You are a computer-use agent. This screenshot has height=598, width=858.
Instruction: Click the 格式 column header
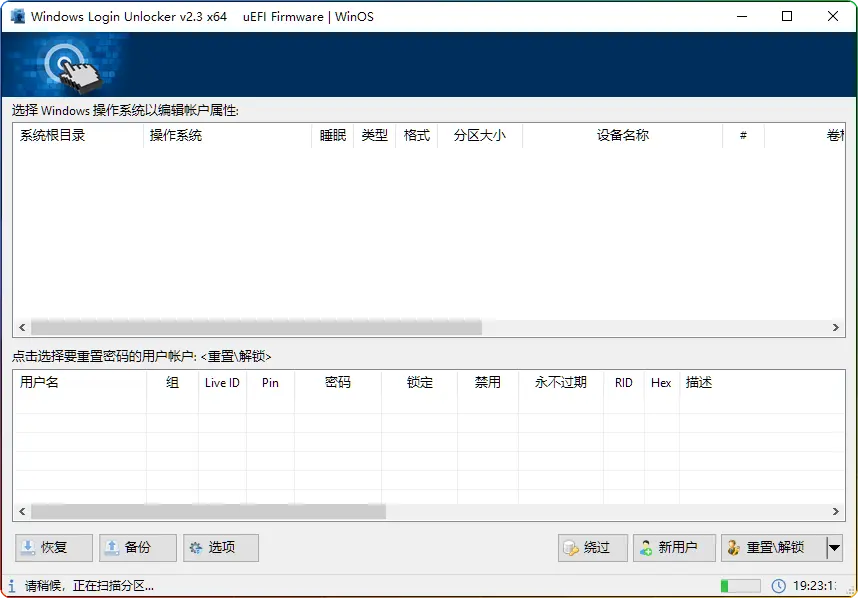(416, 135)
